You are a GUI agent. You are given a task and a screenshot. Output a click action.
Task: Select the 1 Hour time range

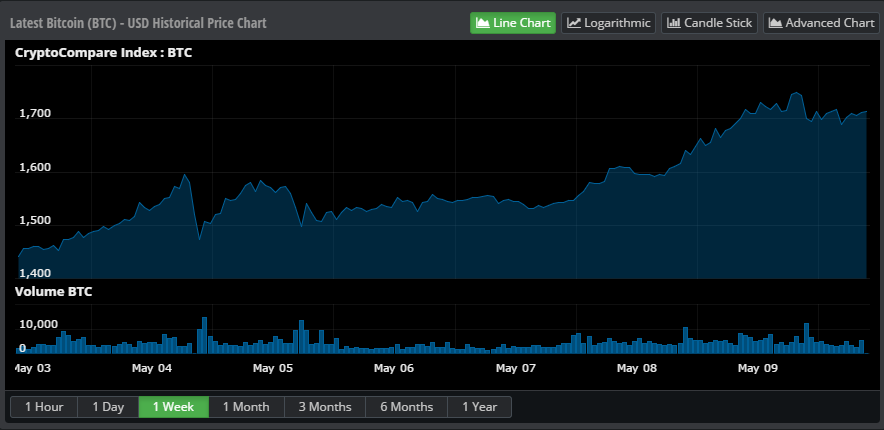click(44, 407)
